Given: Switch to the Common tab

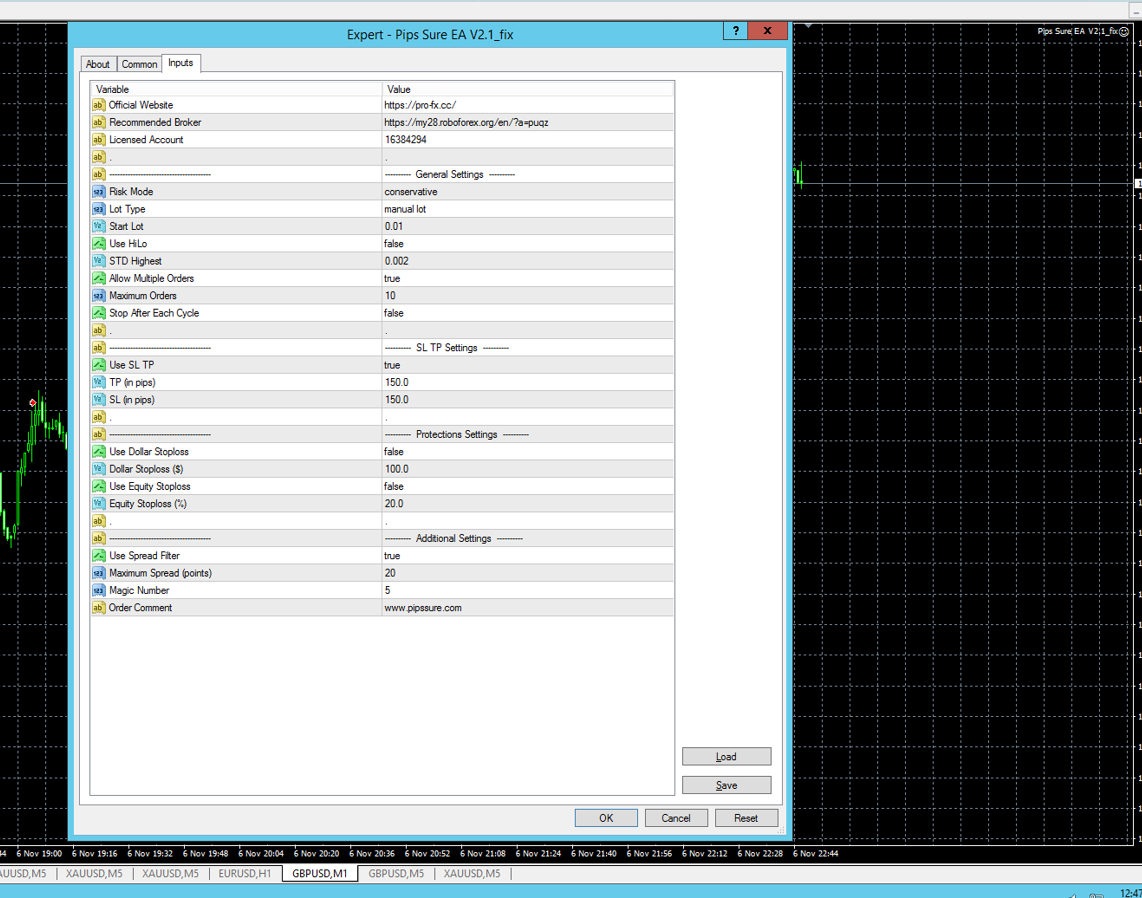Looking at the screenshot, I should [x=139, y=64].
